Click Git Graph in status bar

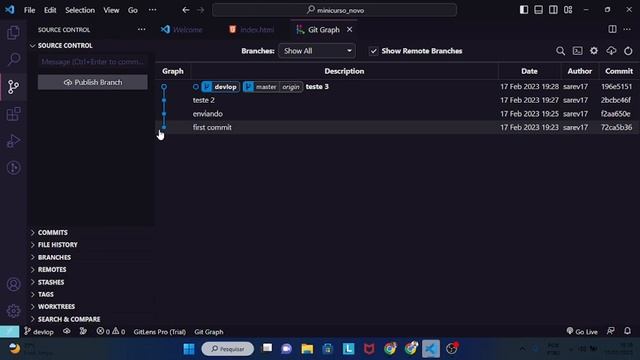coord(209,332)
